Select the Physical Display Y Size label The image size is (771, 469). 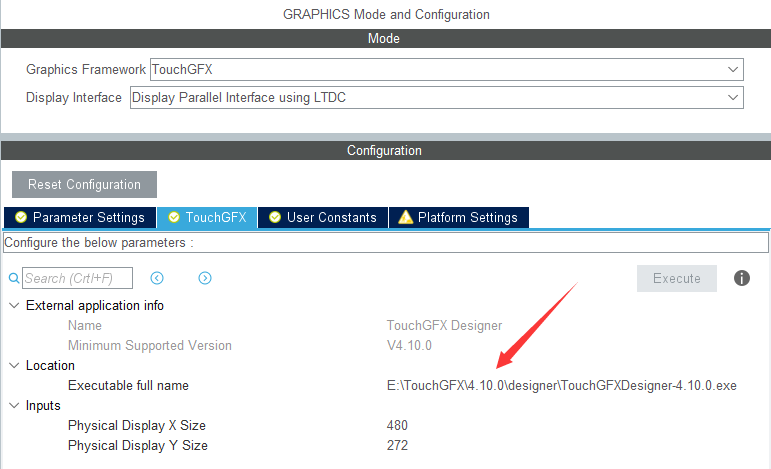point(138,445)
